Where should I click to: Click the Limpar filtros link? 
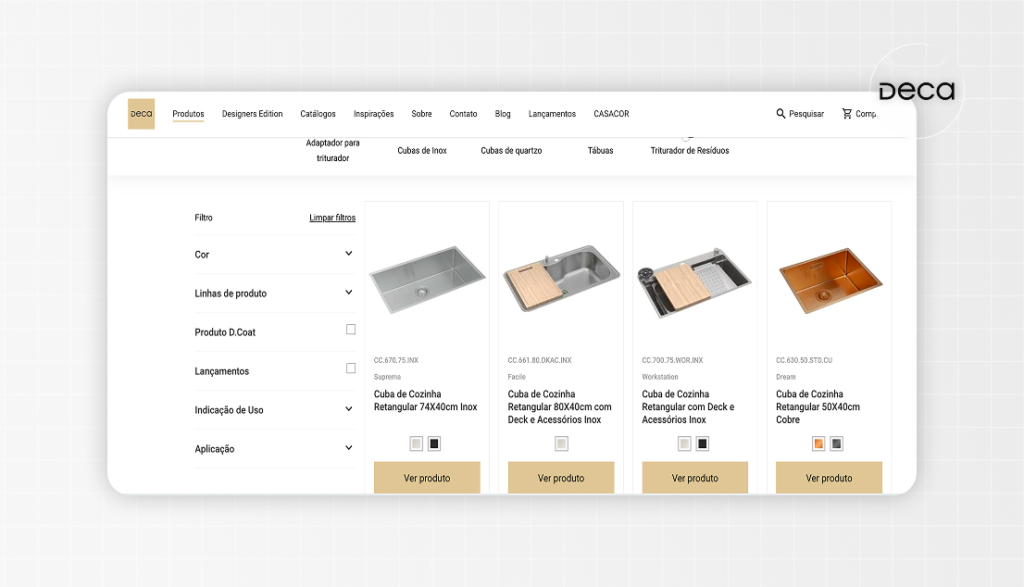[332, 217]
